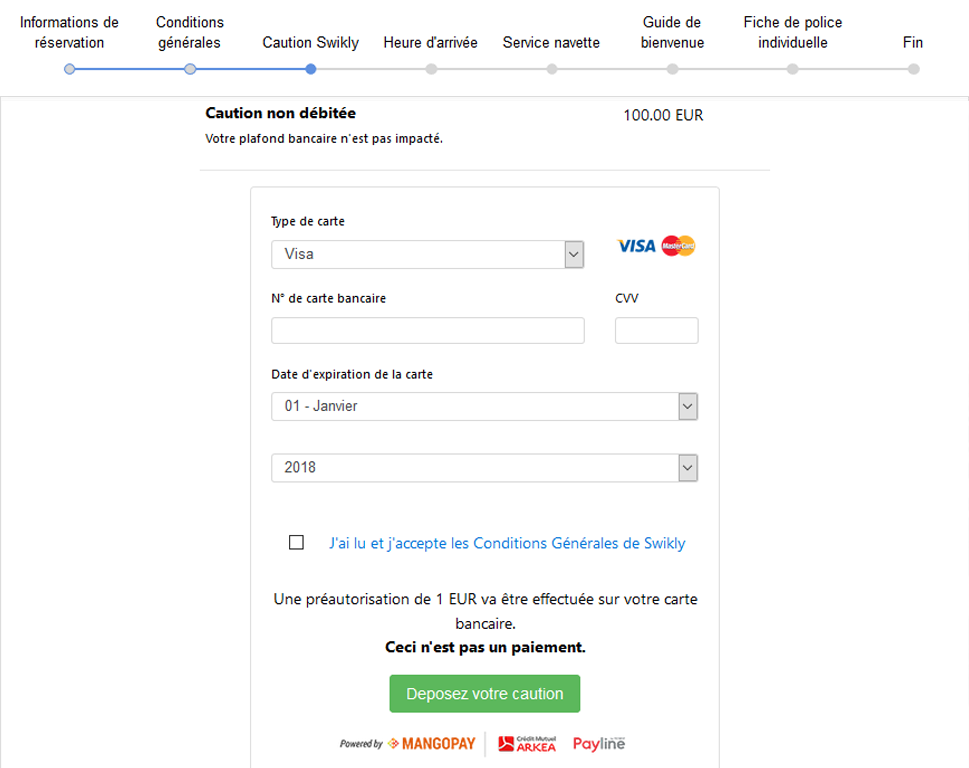This screenshot has width=969, height=768.
Task: Click the Visa logo icon
Action: [x=636, y=246]
